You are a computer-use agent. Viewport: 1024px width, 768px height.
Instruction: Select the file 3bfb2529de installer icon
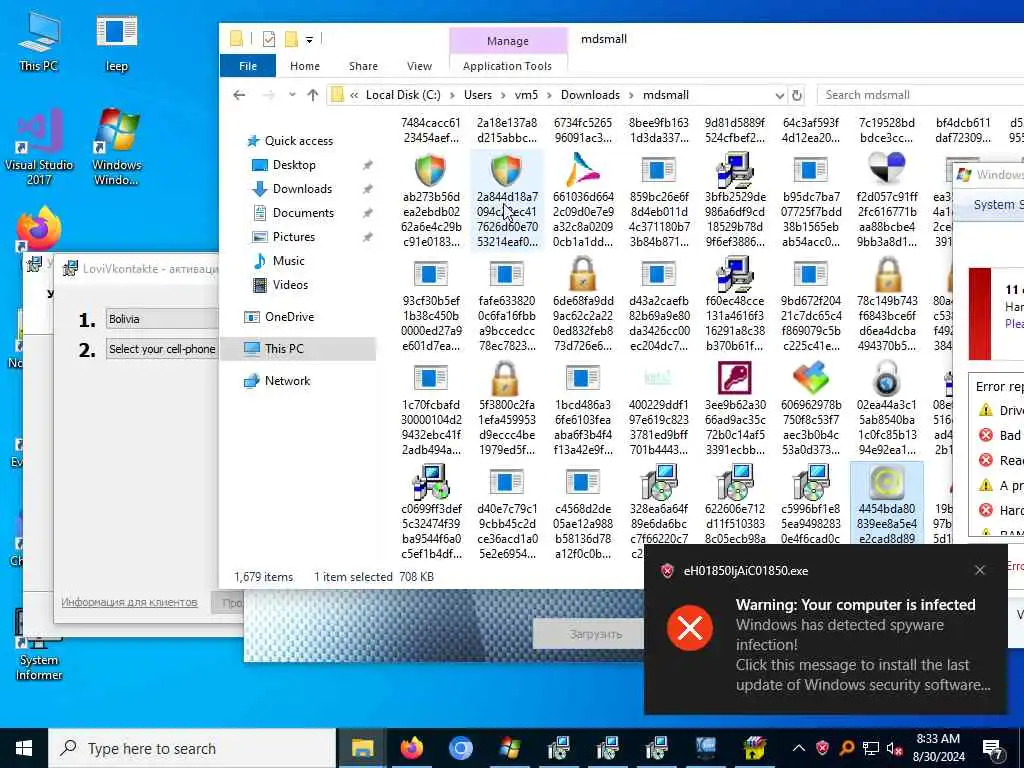[735, 200]
